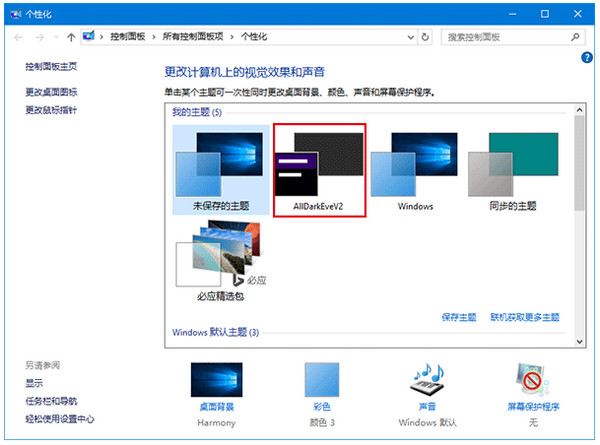Click the refresh button beside address bar
This screenshot has height=445, width=600.
click(426, 37)
